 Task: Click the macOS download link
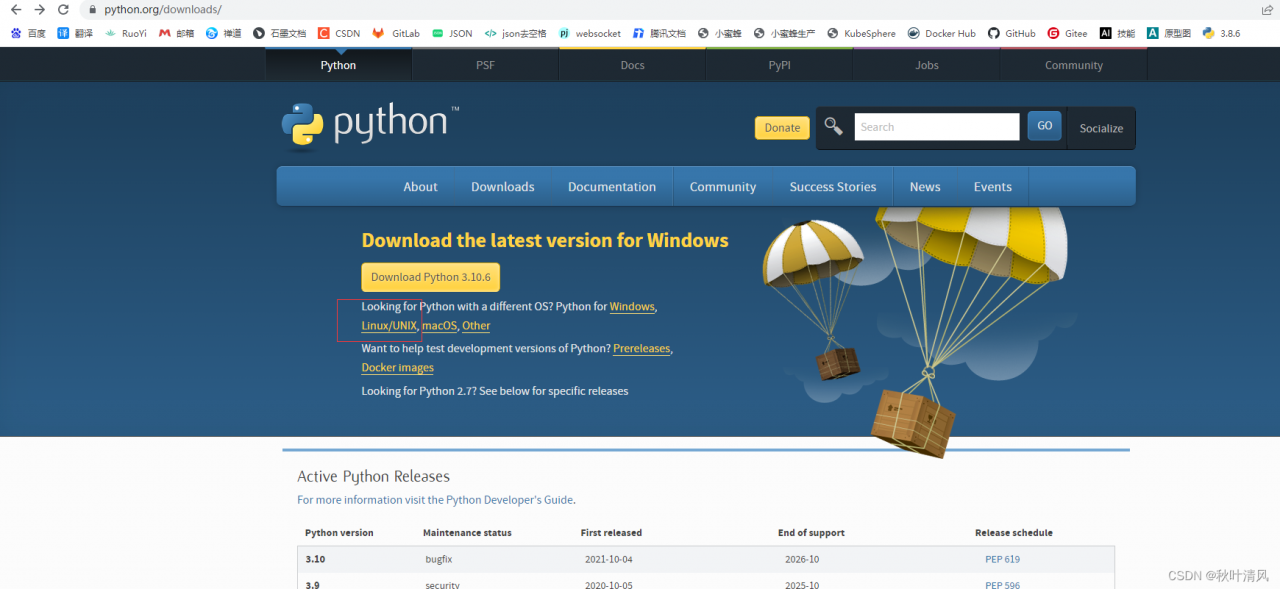click(439, 326)
